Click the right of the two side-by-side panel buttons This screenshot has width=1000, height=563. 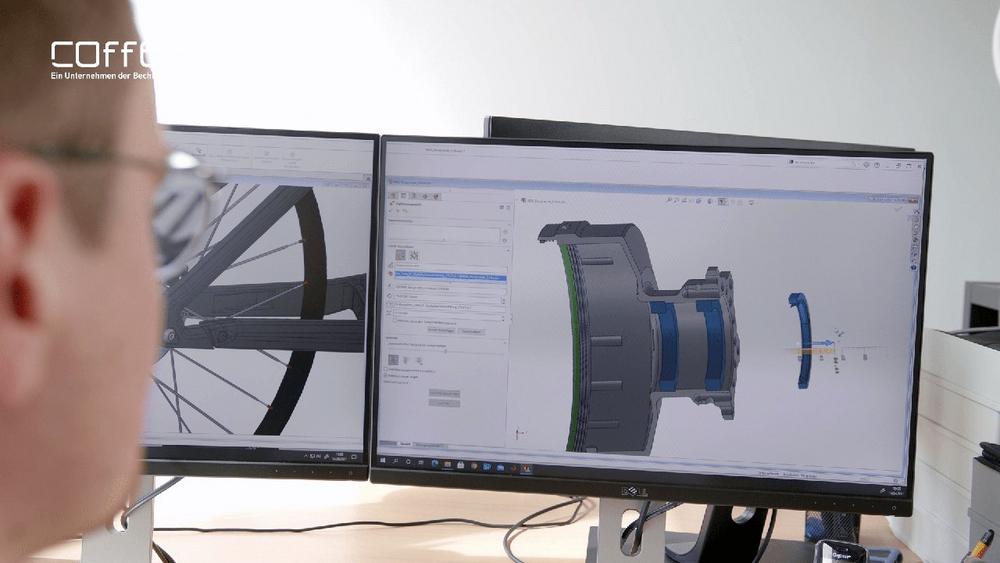pyautogui.click(x=472, y=330)
